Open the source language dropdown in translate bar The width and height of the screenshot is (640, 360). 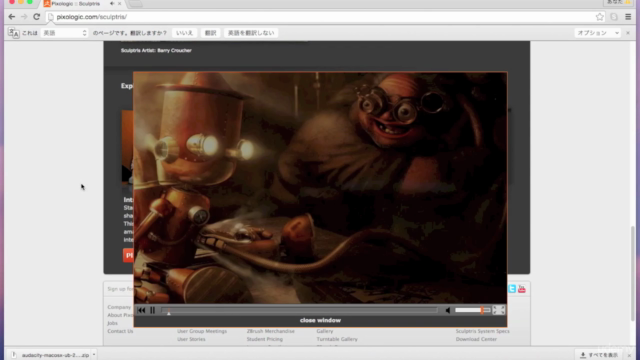64,33
